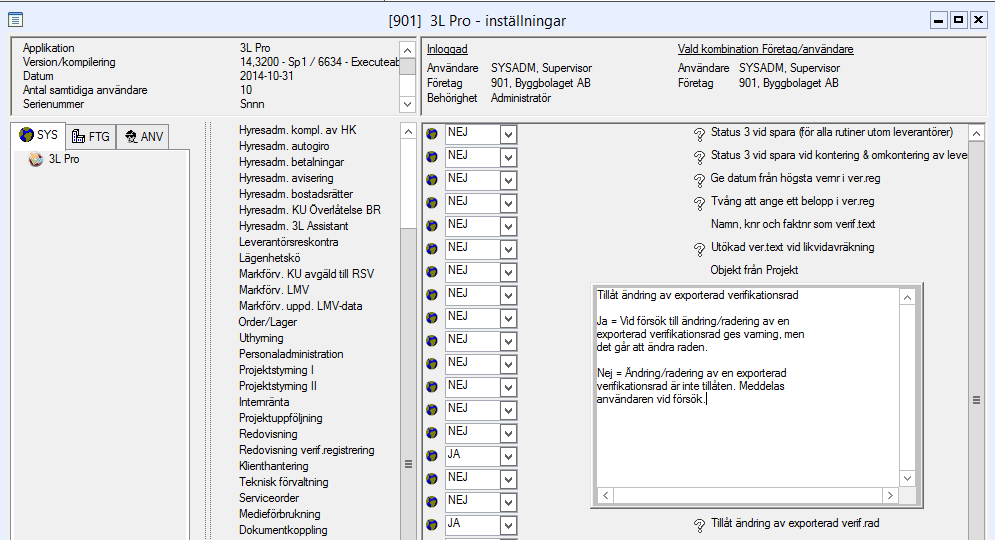The width and height of the screenshot is (995, 540).
Task: Select Uthyrning in the module list
Action: 261,338
